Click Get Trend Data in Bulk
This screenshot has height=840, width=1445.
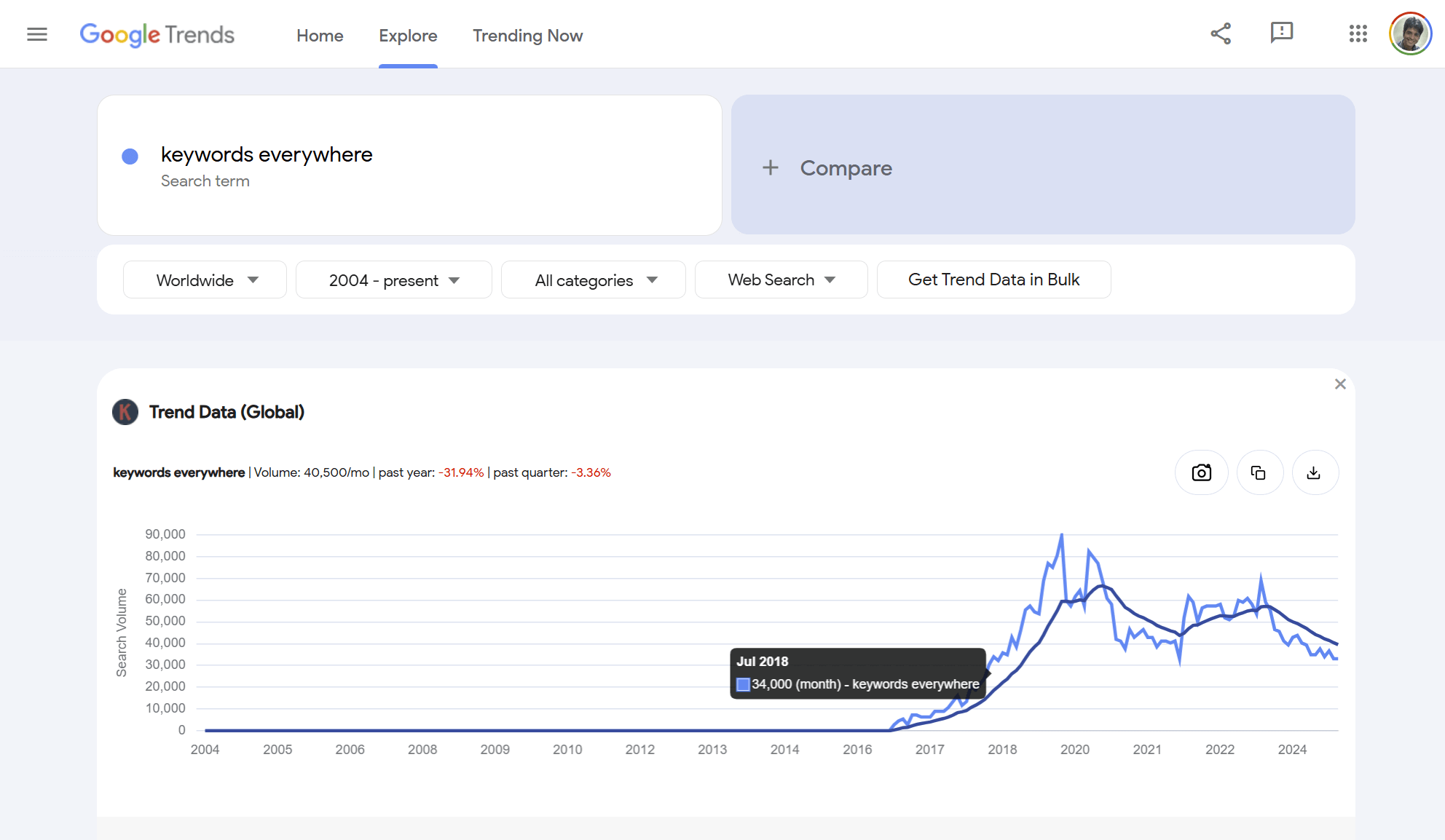tap(994, 280)
